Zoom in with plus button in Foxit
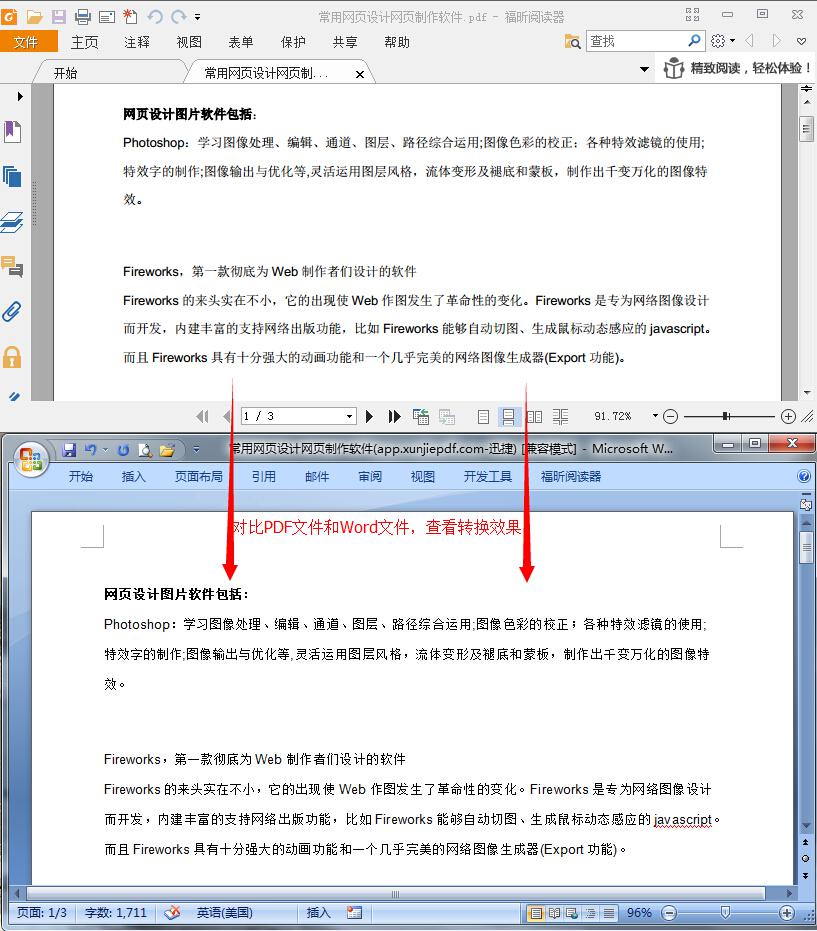 click(x=788, y=417)
